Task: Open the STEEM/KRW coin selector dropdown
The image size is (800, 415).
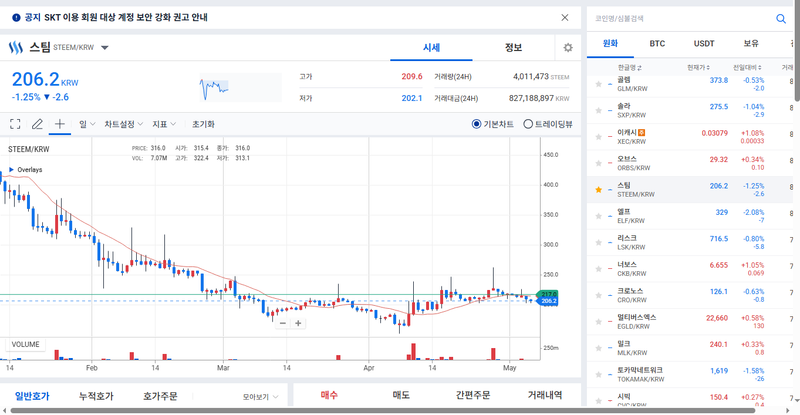Action: (x=105, y=47)
